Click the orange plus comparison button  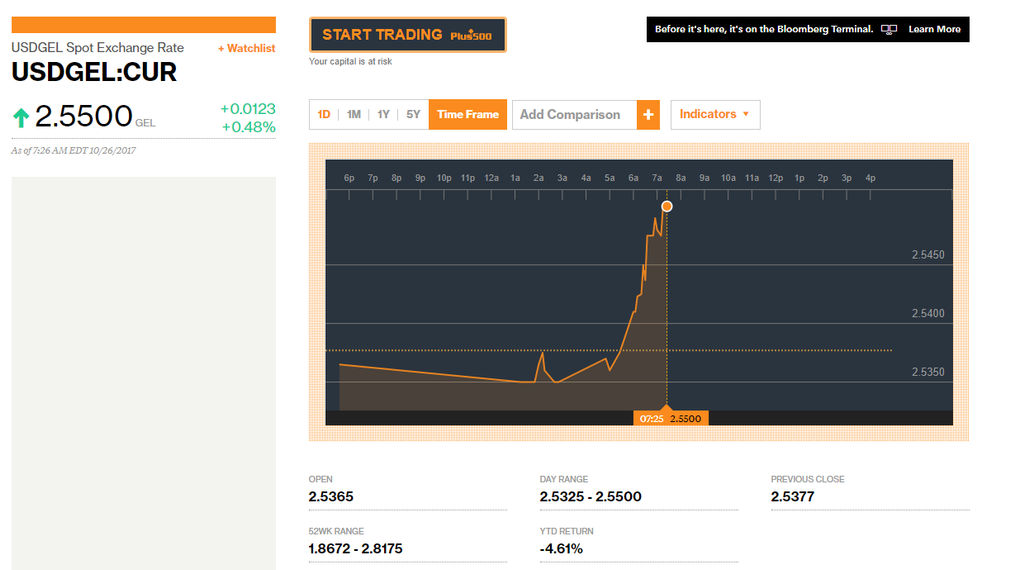point(648,115)
